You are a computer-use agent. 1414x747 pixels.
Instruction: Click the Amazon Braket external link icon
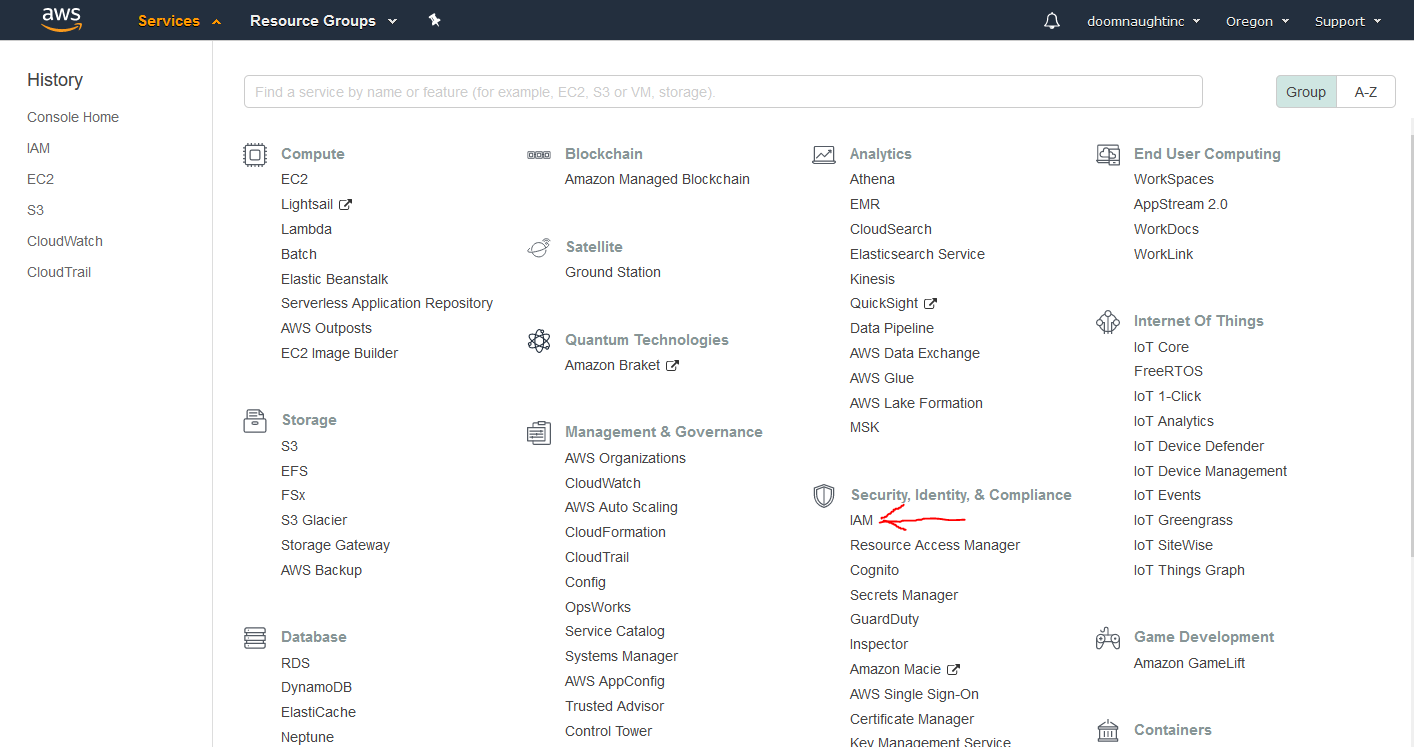click(x=673, y=366)
